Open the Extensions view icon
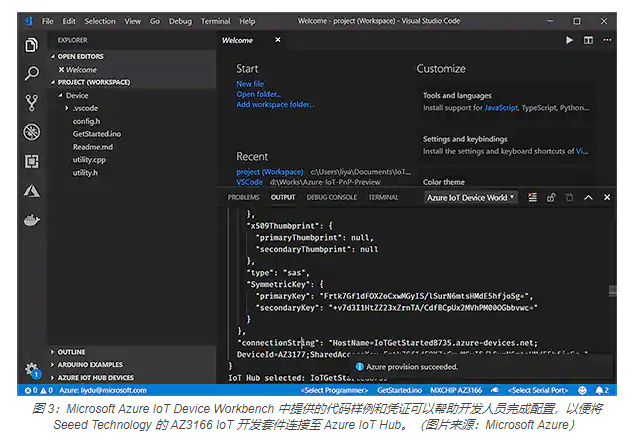The image size is (635, 440). coord(32,161)
